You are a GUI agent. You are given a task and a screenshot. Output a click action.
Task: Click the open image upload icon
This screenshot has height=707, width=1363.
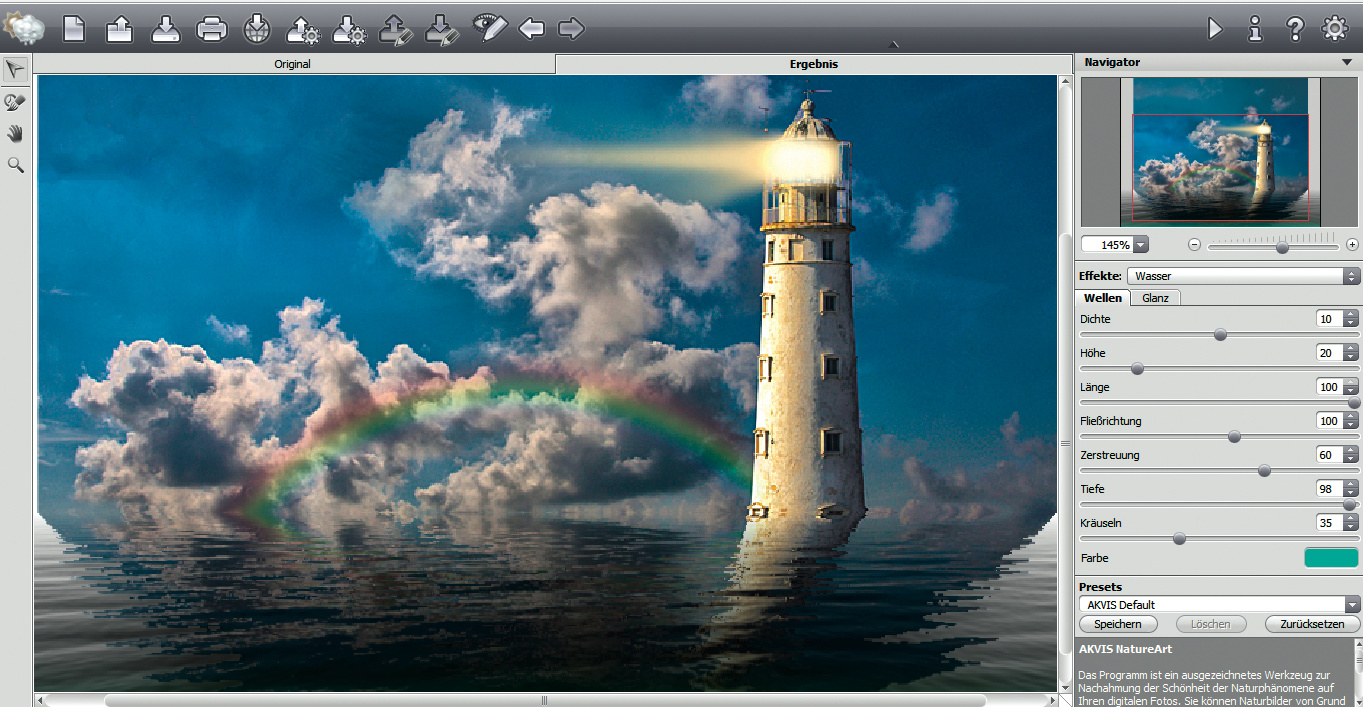[120, 28]
